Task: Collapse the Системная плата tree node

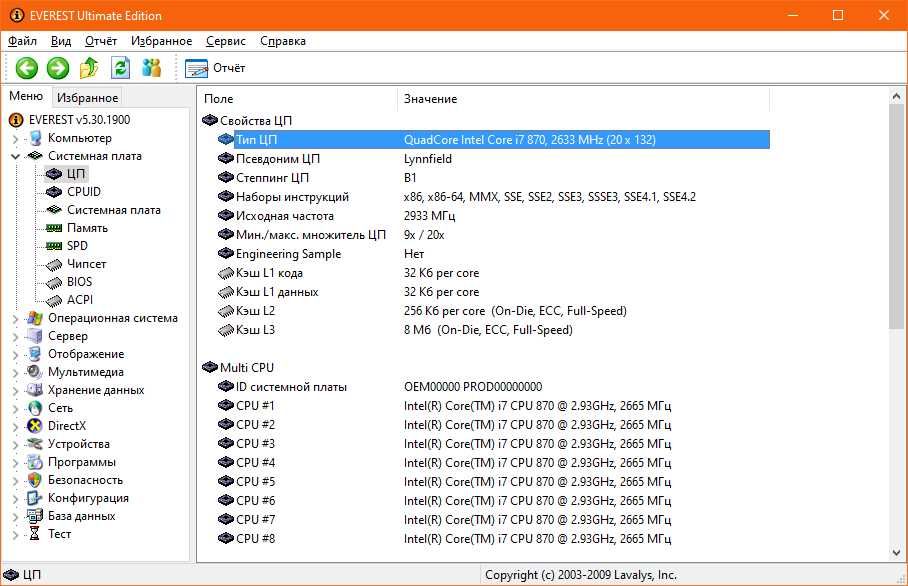Action: point(16,156)
